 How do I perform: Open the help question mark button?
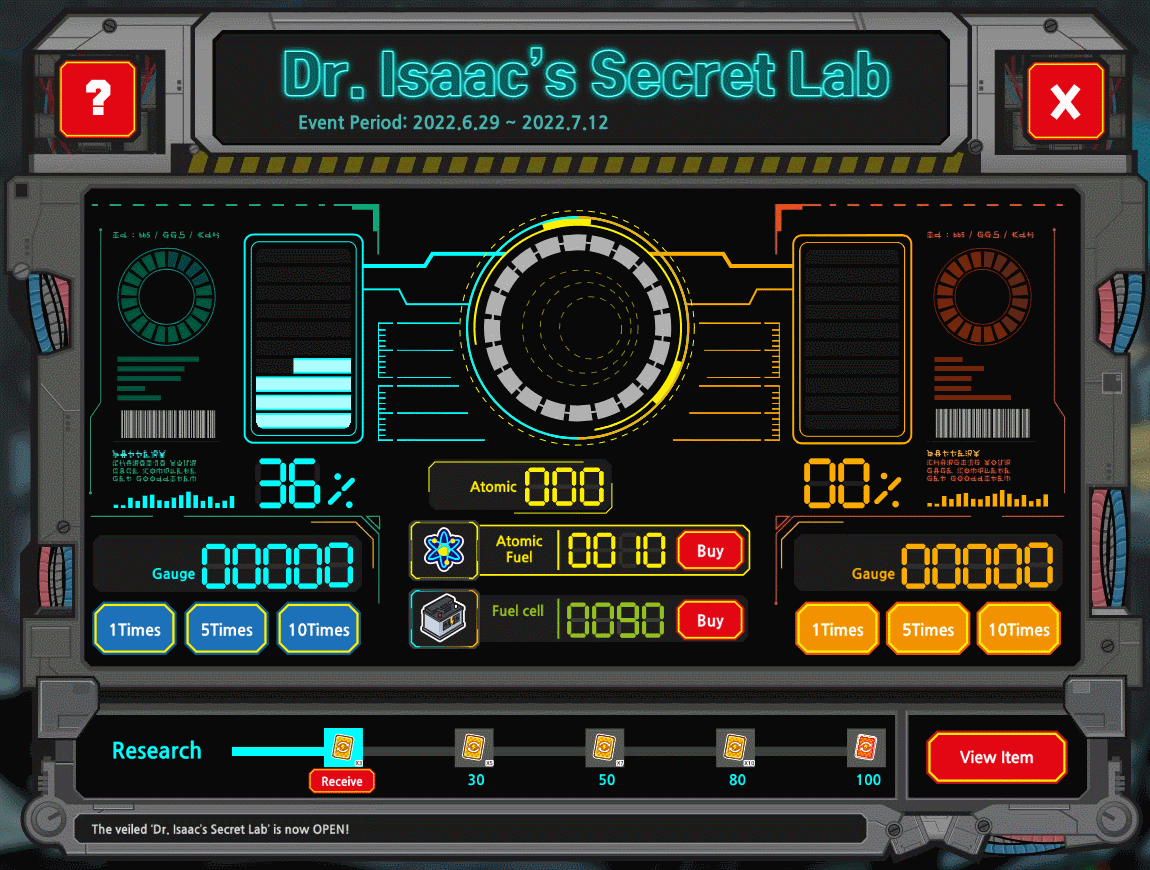tap(97, 99)
